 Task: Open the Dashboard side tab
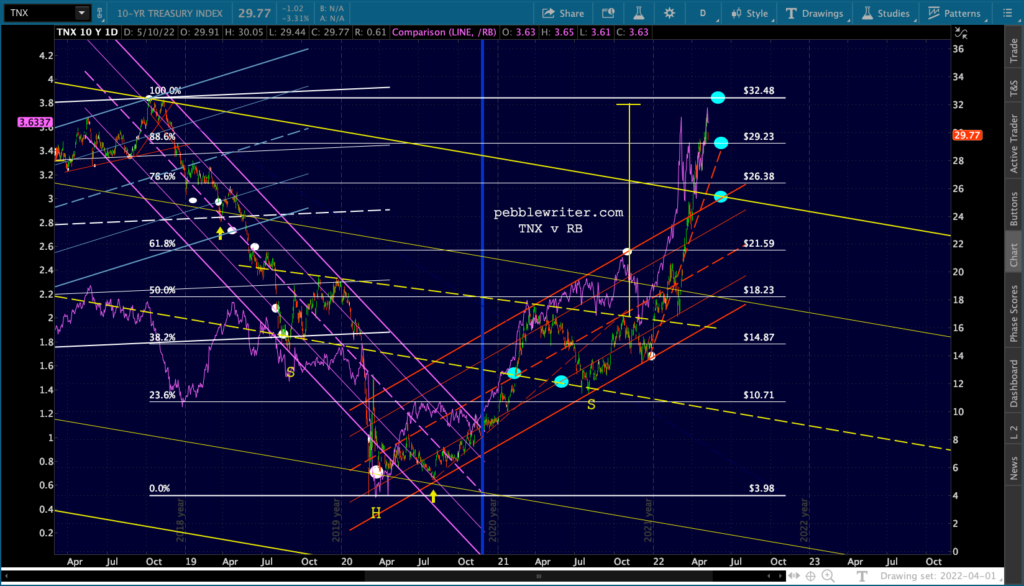click(1014, 383)
